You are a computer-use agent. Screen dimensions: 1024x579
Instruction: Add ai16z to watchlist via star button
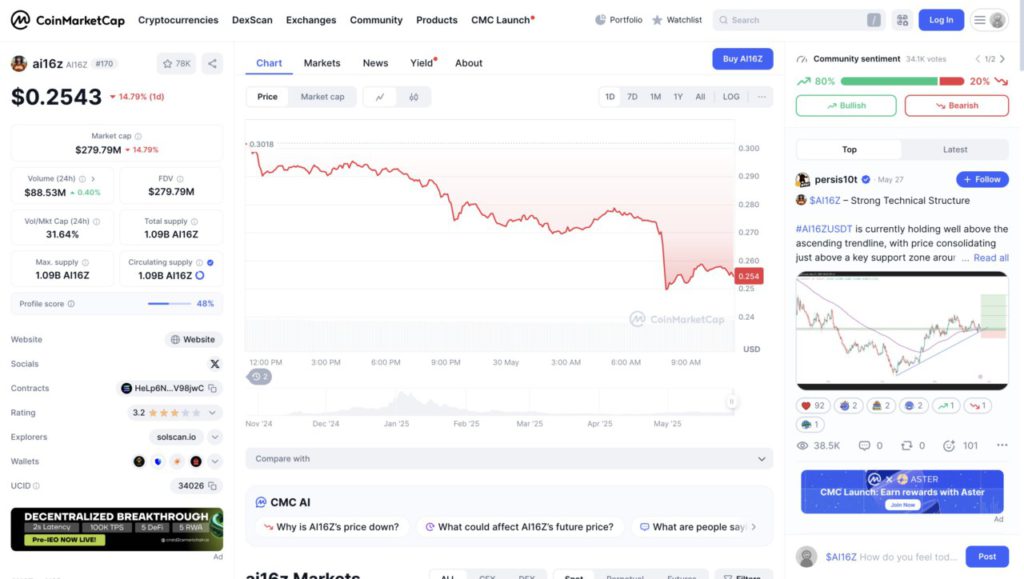click(176, 64)
